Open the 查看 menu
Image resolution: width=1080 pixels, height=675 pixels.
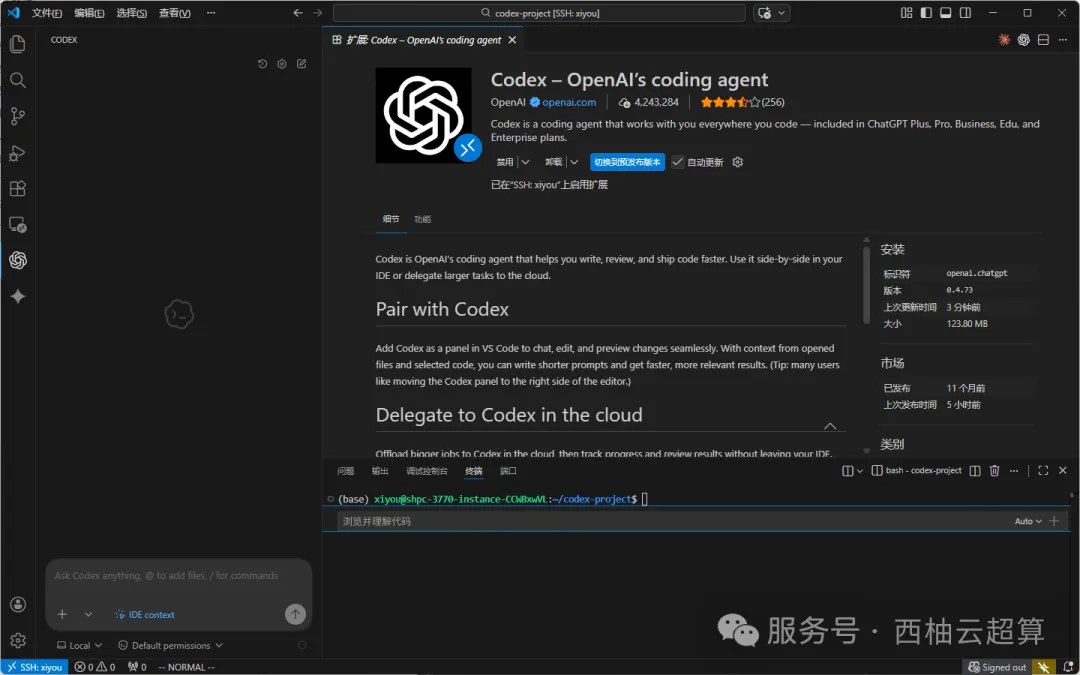coord(174,13)
